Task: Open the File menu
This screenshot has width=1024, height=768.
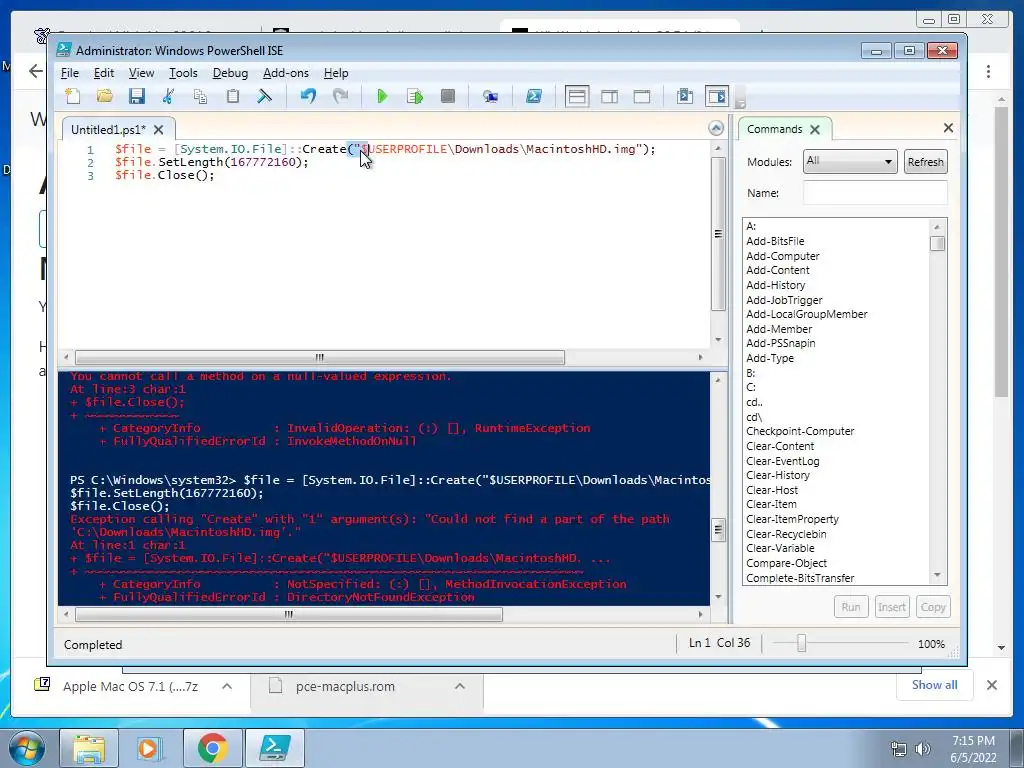Action: coord(69,73)
